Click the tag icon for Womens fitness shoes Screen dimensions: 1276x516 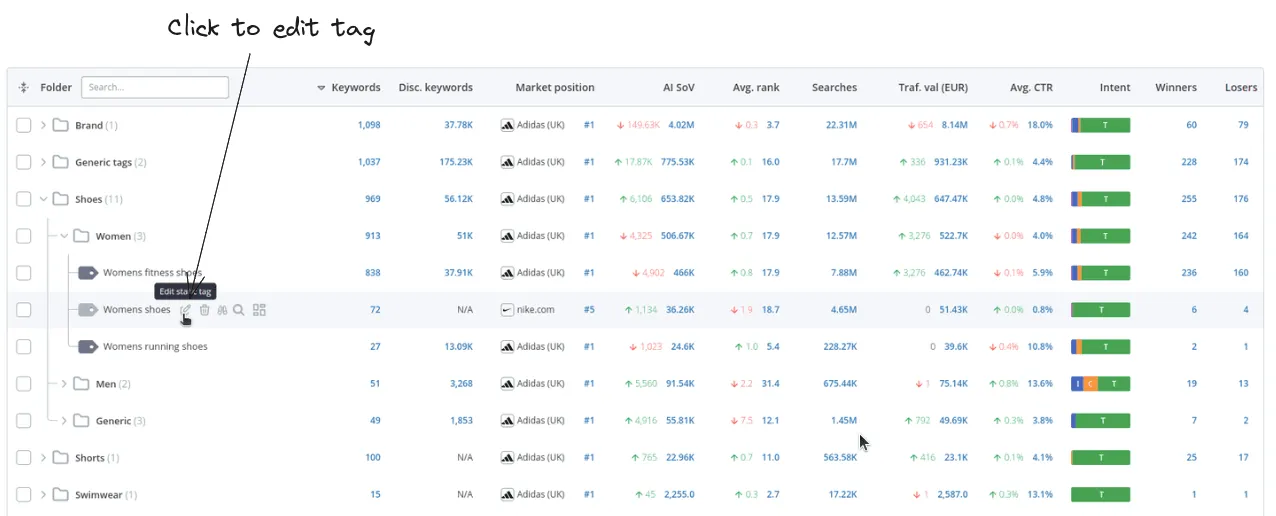[88, 273]
